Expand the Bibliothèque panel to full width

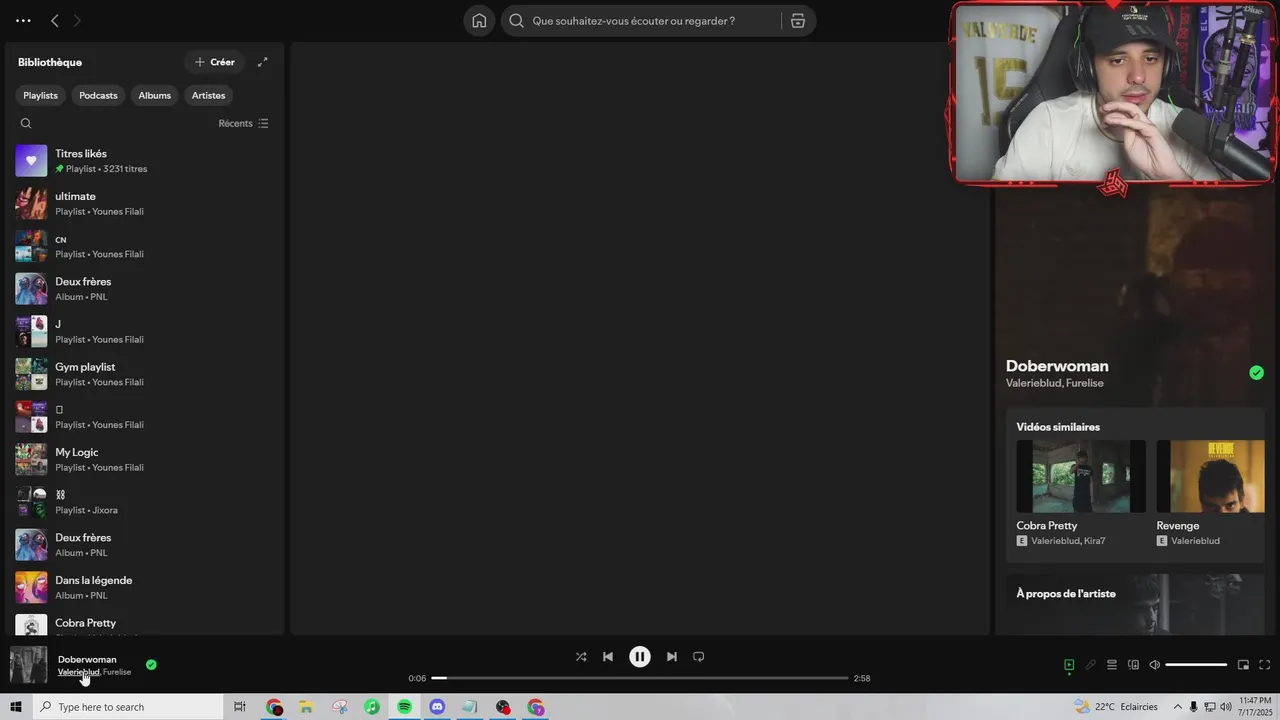pyautogui.click(x=263, y=62)
